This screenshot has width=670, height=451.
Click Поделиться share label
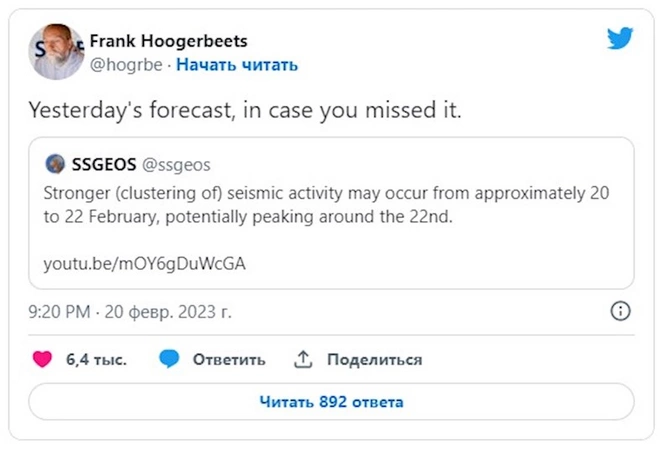(x=375, y=360)
